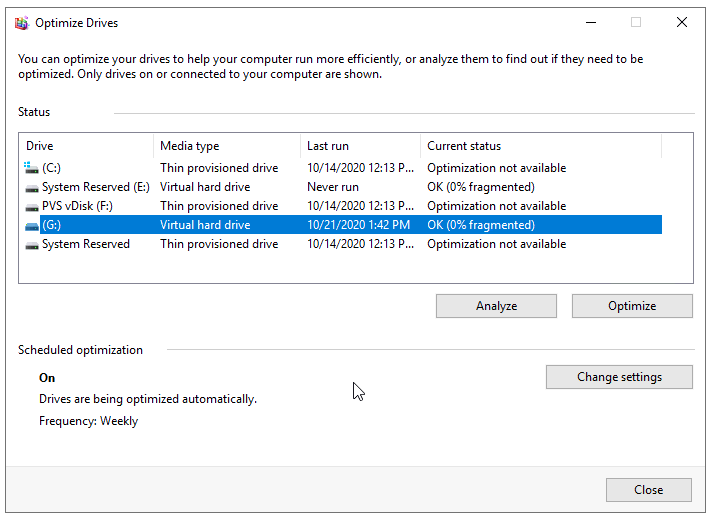Sort by the Media type column header
This screenshot has height=513, width=714.
(227, 146)
